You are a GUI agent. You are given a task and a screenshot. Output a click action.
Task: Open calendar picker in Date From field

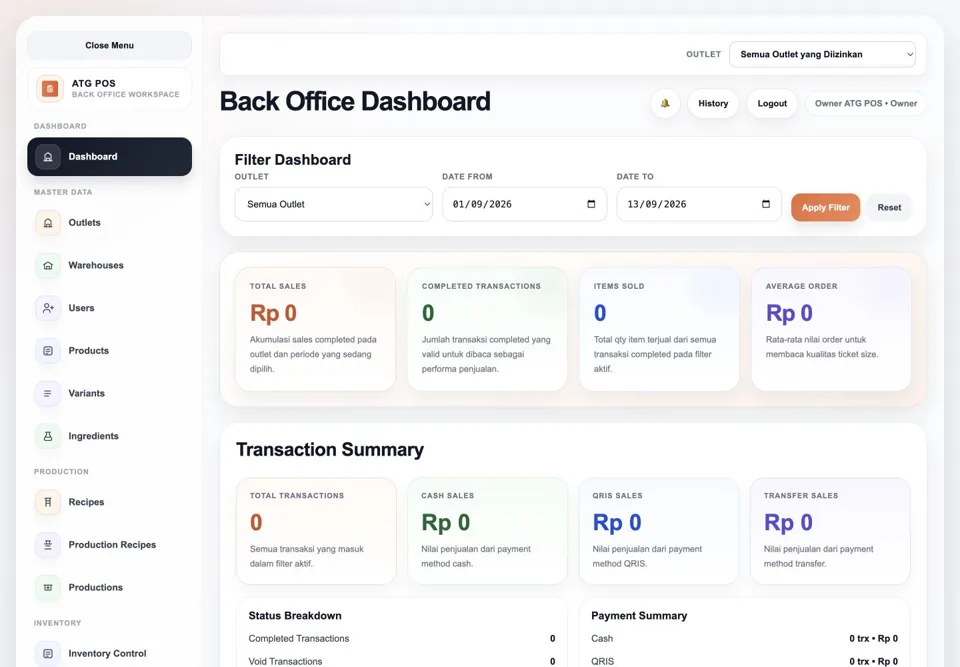tap(591, 204)
